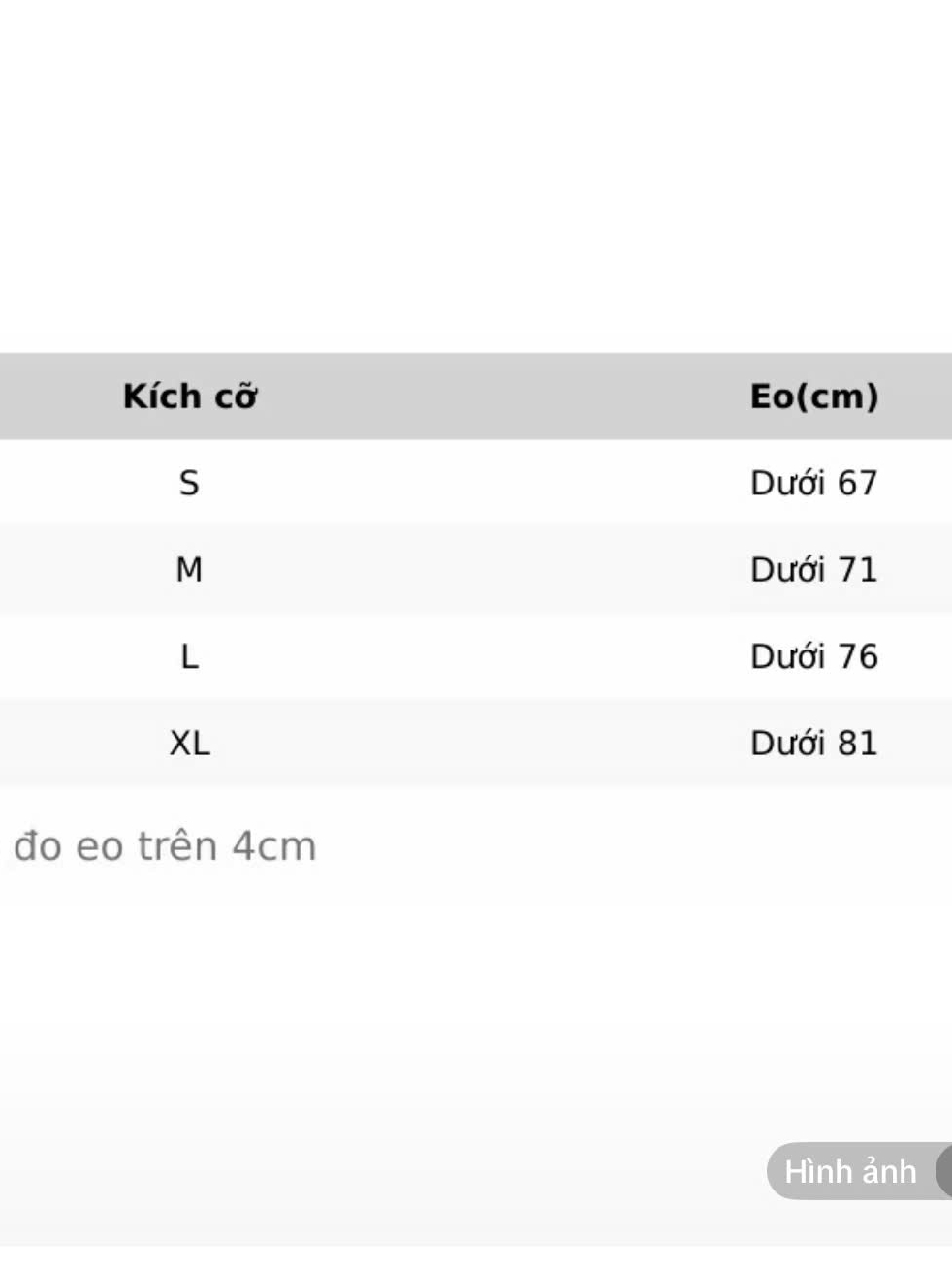Choose size XL in the table
The height and width of the screenshot is (1269, 952).
point(189,744)
